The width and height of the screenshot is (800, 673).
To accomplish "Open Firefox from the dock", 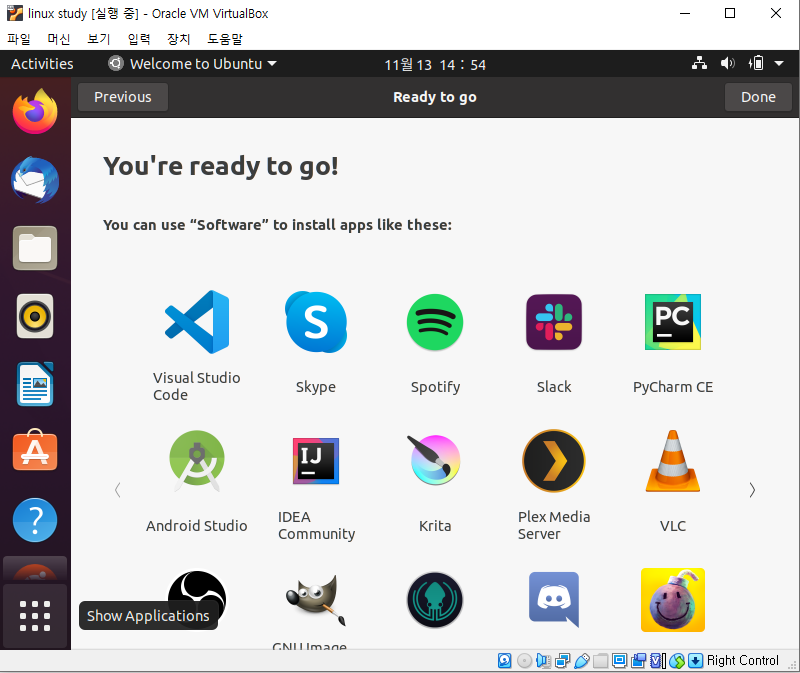I will pos(35,111).
